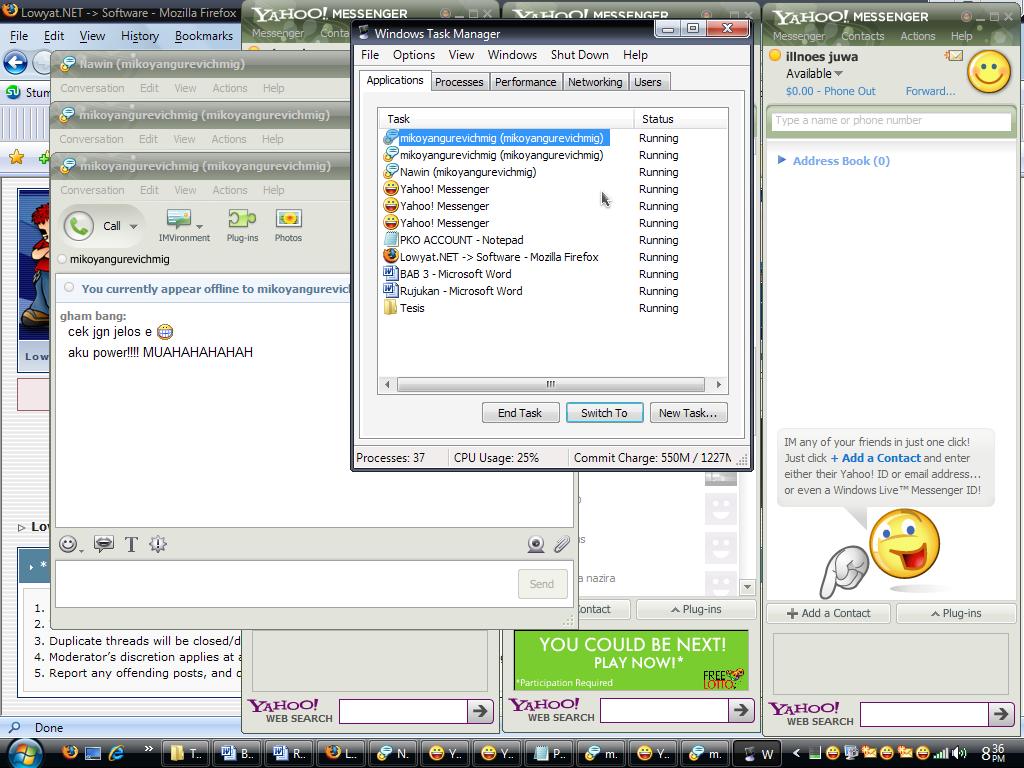Switch to the Tesis folder taskbar button
The width and height of the screenshot is (1024, 768).
(186, 753)
